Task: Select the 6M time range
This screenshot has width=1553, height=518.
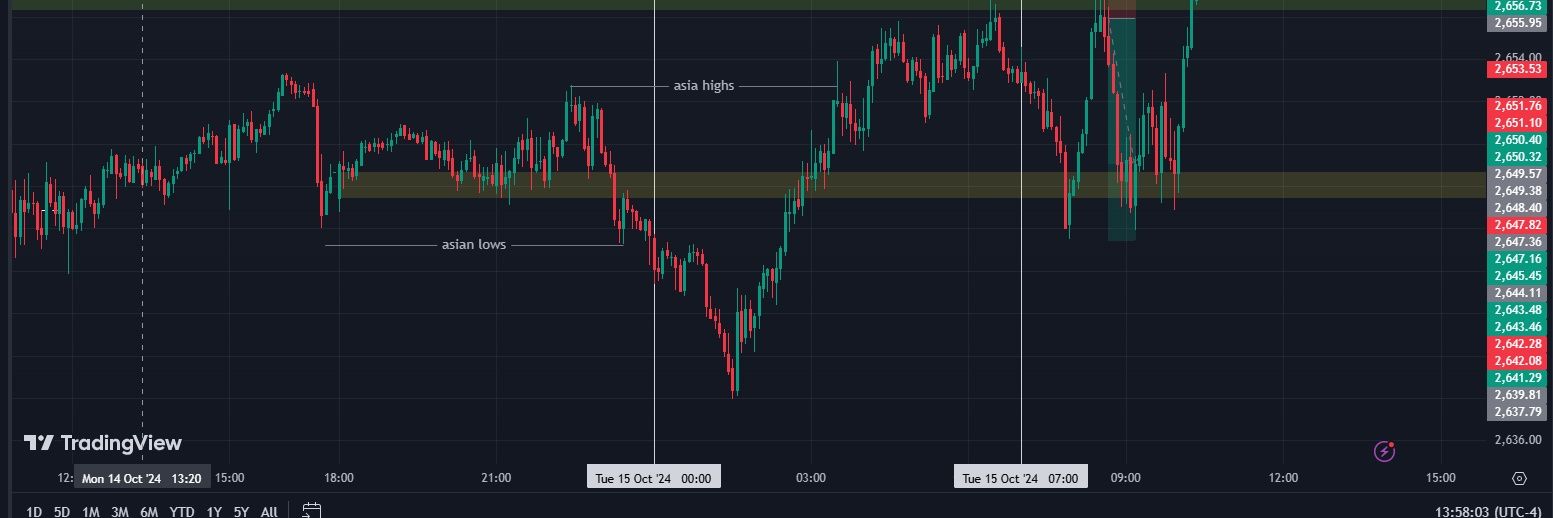Action: point(149,512)
